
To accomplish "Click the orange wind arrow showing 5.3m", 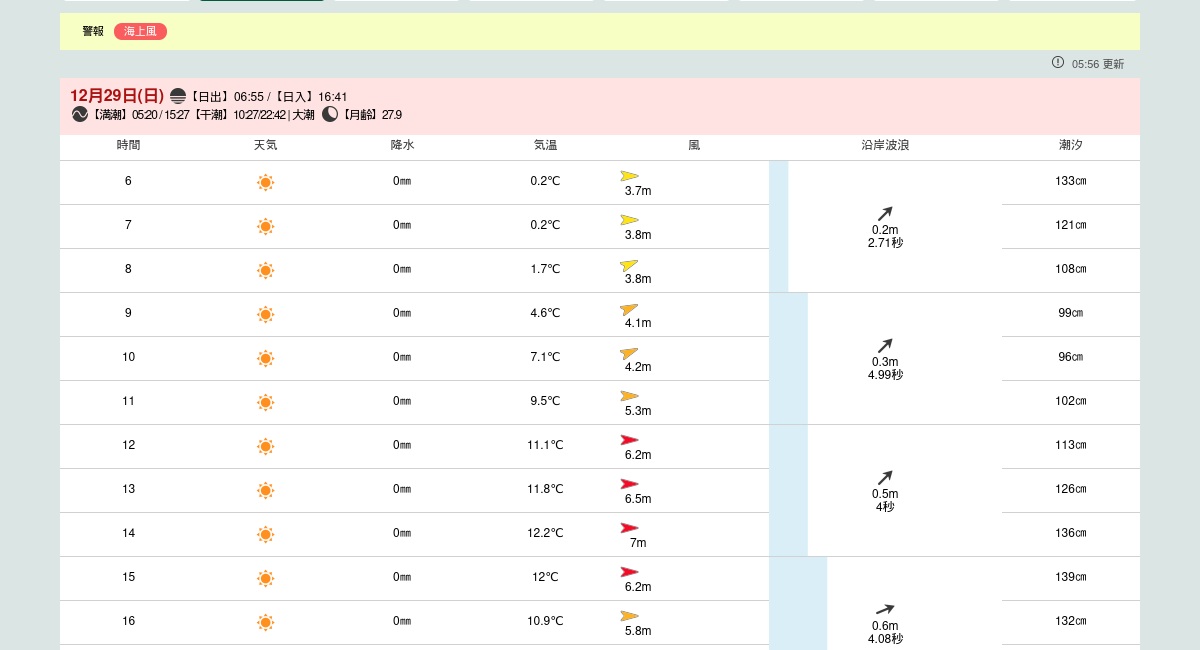I will (x=629, y=396).
